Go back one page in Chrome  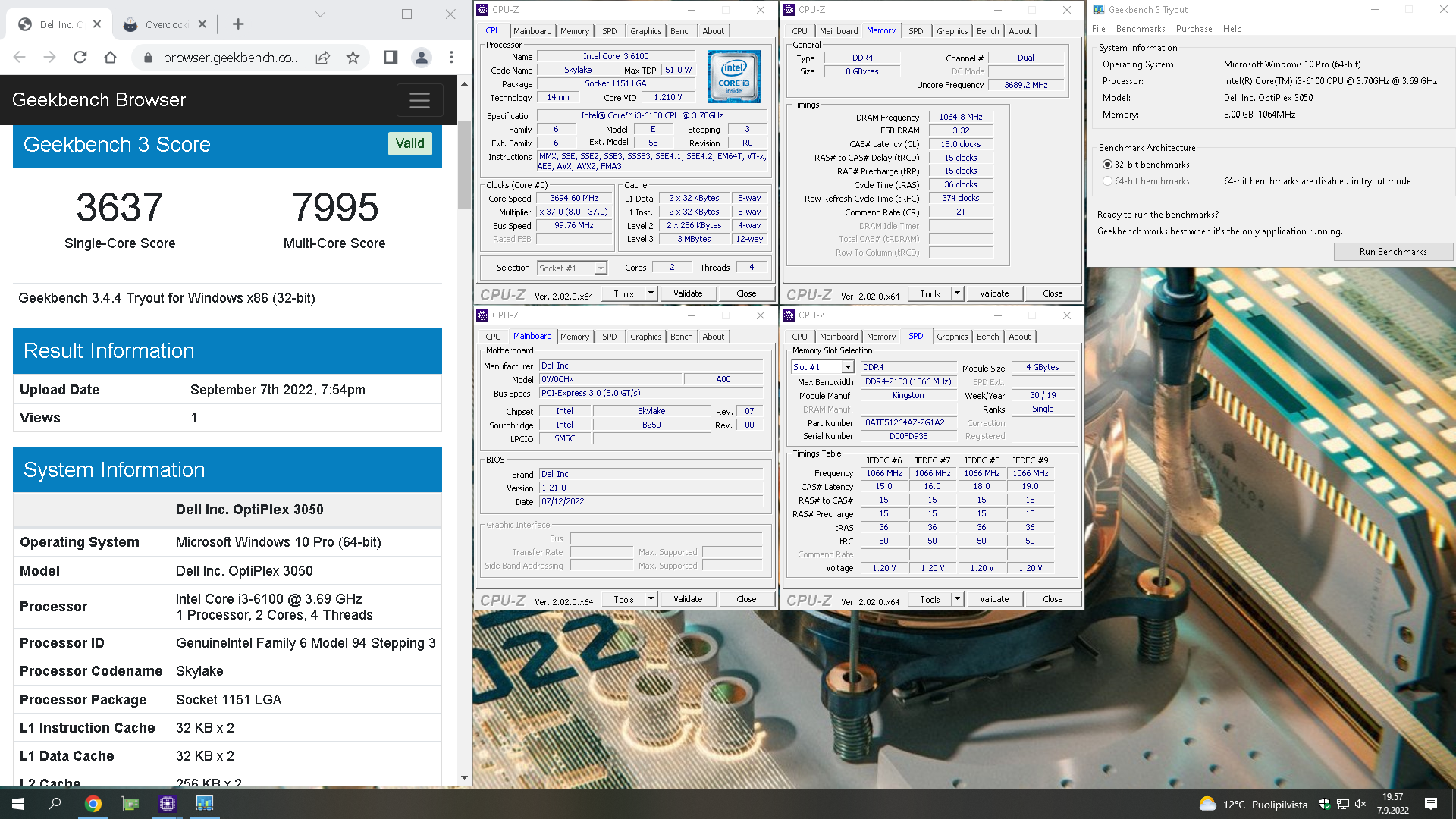(x=20, y=58)
